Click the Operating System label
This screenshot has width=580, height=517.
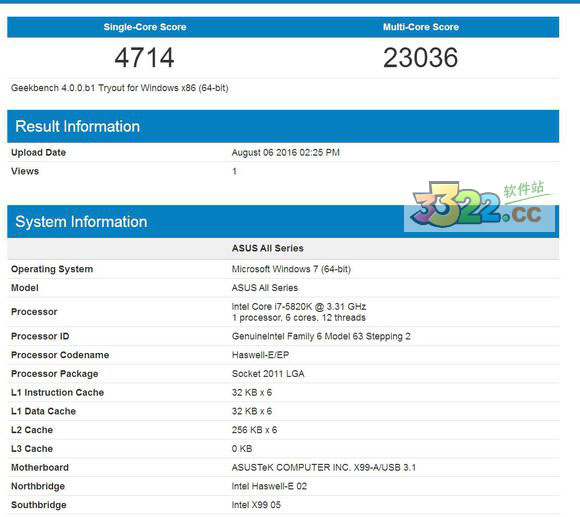coord(52,269)
